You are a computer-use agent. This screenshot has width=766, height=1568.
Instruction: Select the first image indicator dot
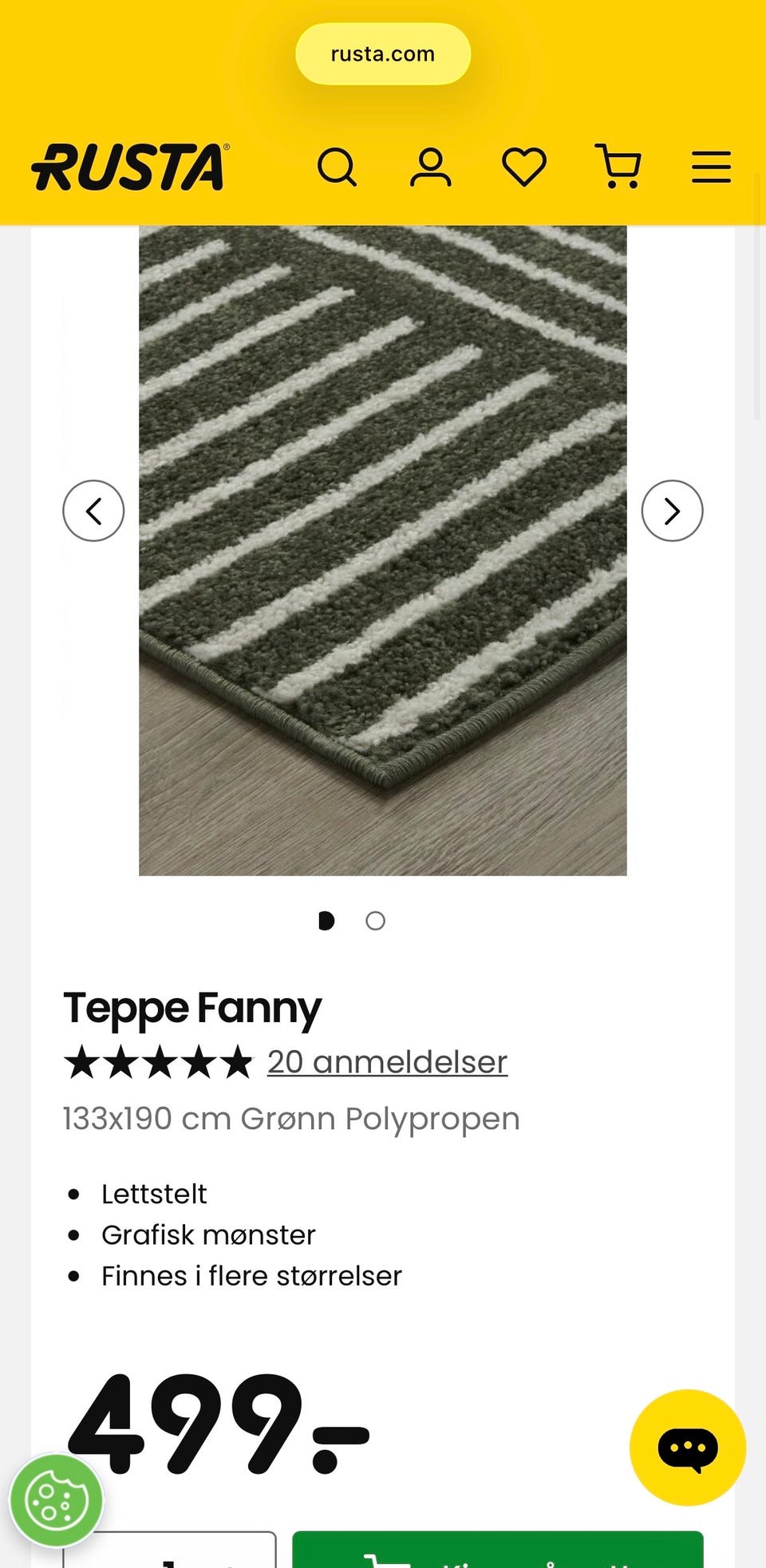tap(326, 921)
